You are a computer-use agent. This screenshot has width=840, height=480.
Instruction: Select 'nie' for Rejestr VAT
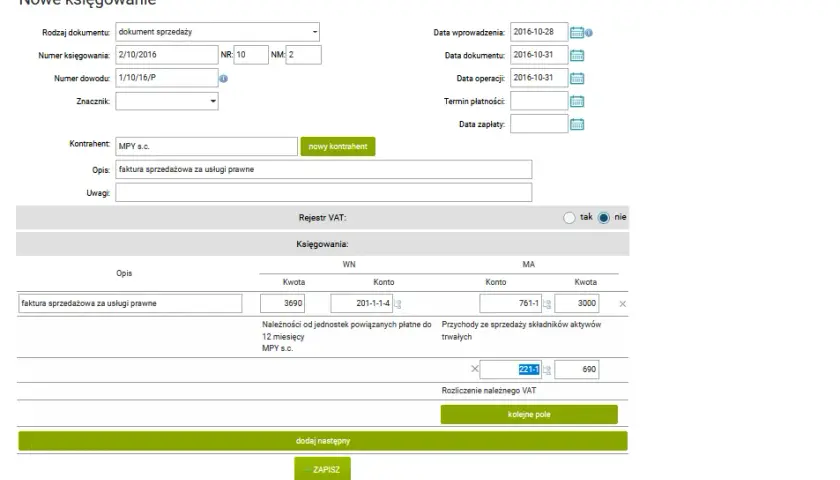(x=604, y=218)
